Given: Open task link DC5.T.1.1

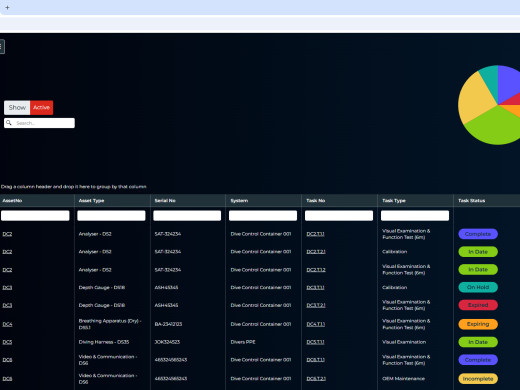Looking at the screenshot, I should click(x=315, y=342).
